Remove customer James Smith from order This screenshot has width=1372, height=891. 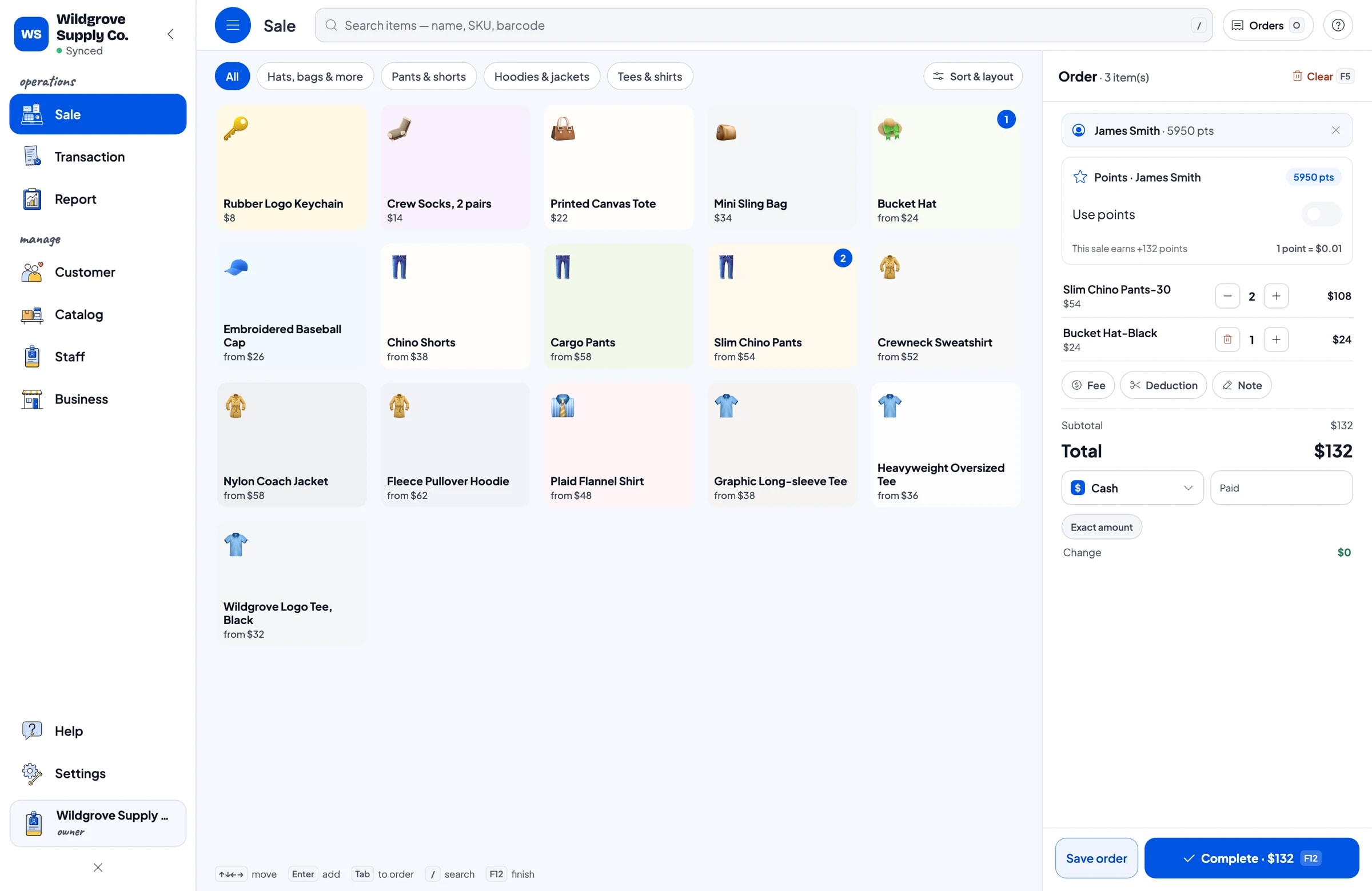[x=1335, y=130]
